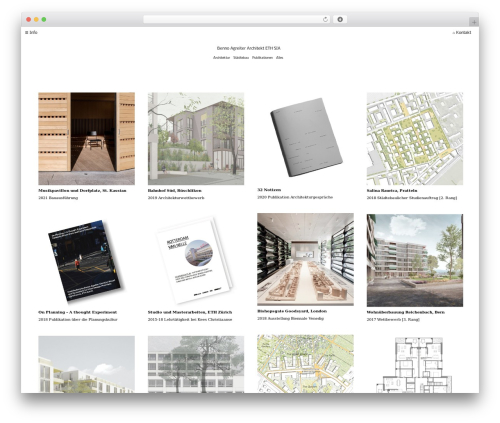Viewport: 500px width, 423px height.
Task: Filter projects by Städtebau
Action: (x=241, y=58)
